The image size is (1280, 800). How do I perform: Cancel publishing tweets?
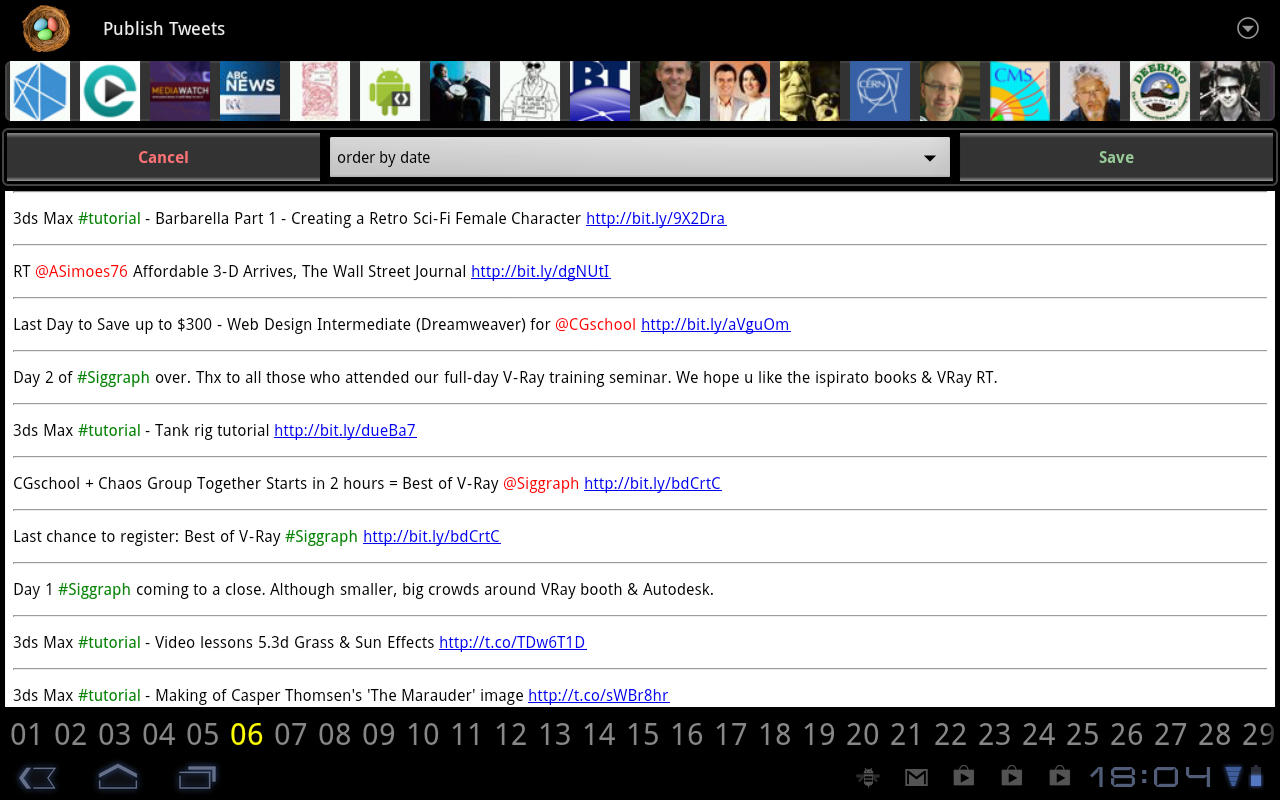[163, 157]
